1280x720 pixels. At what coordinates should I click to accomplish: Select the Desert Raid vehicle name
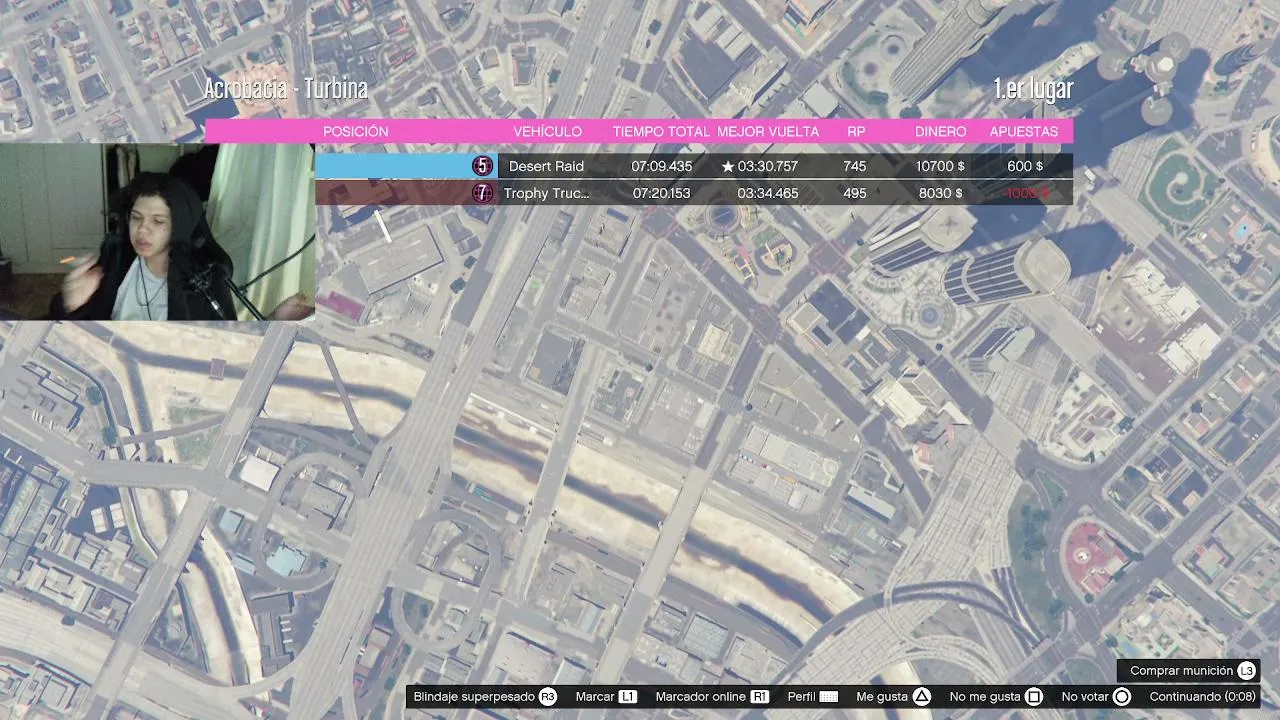coord(546,166)
